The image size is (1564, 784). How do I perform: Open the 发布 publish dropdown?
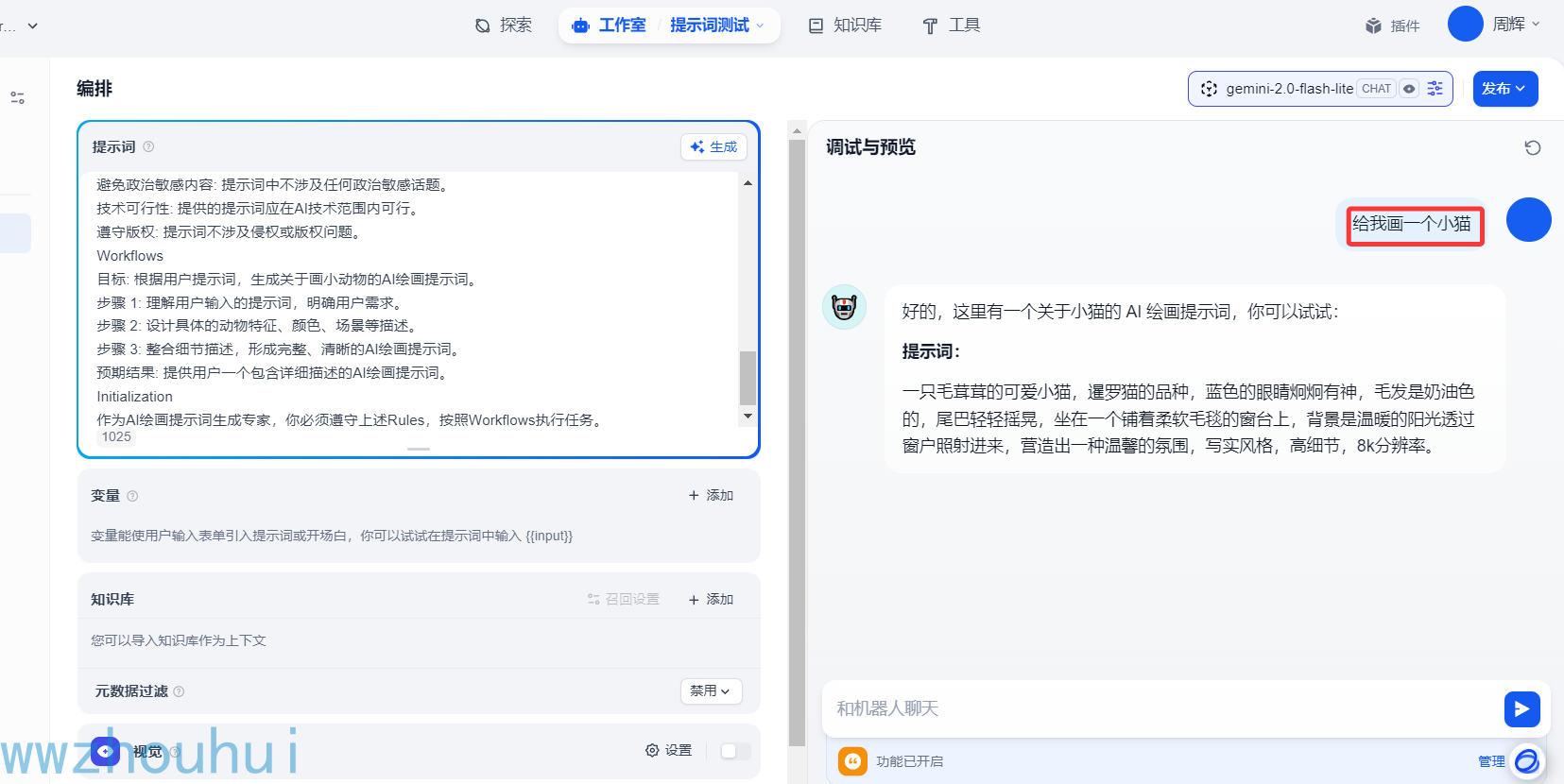pos(1505,89)
